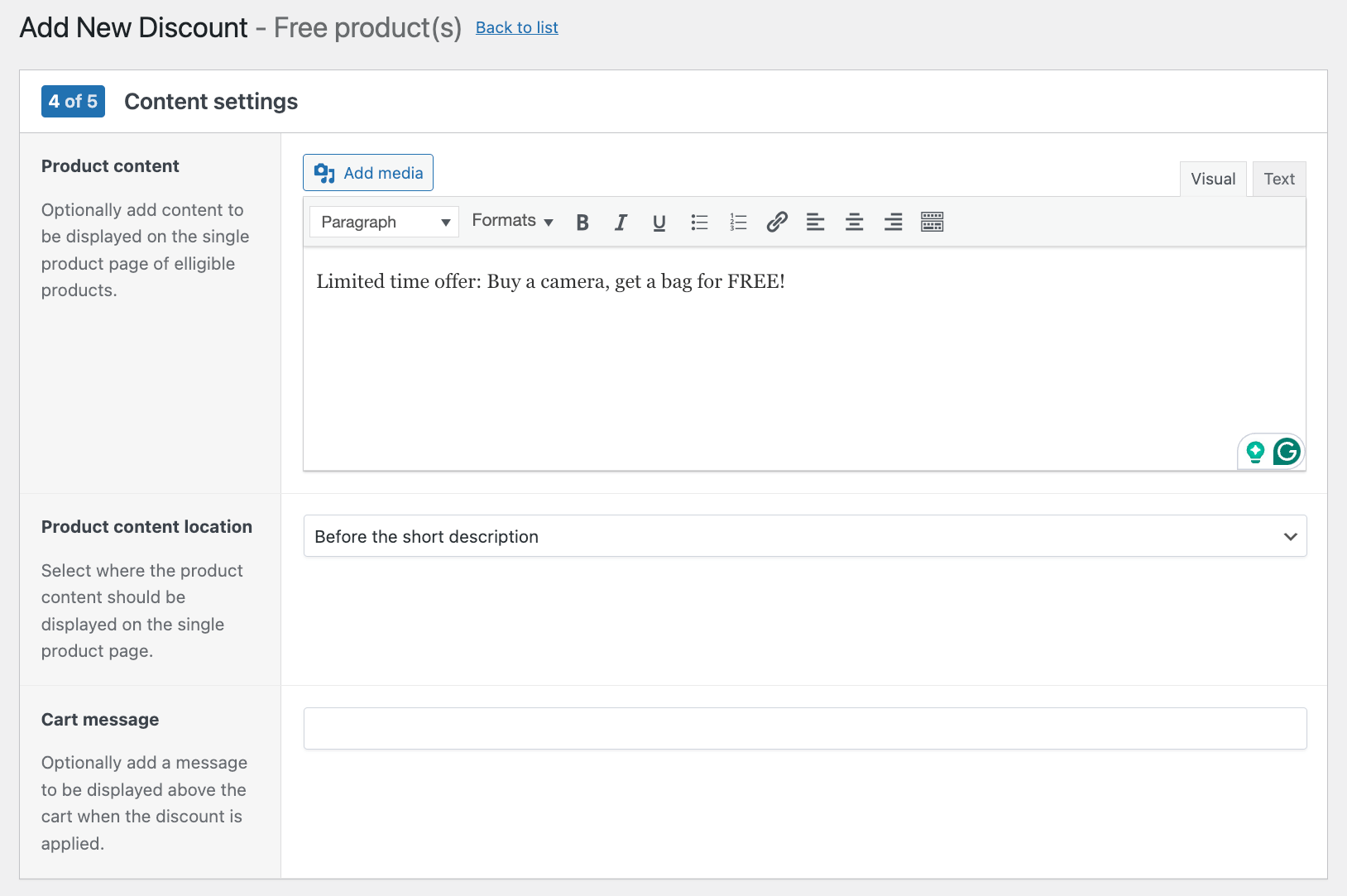Select the Visual editor tab
Viewport: 1347px width, 896px height.
pyautogui.click(x=1212, y=179)
